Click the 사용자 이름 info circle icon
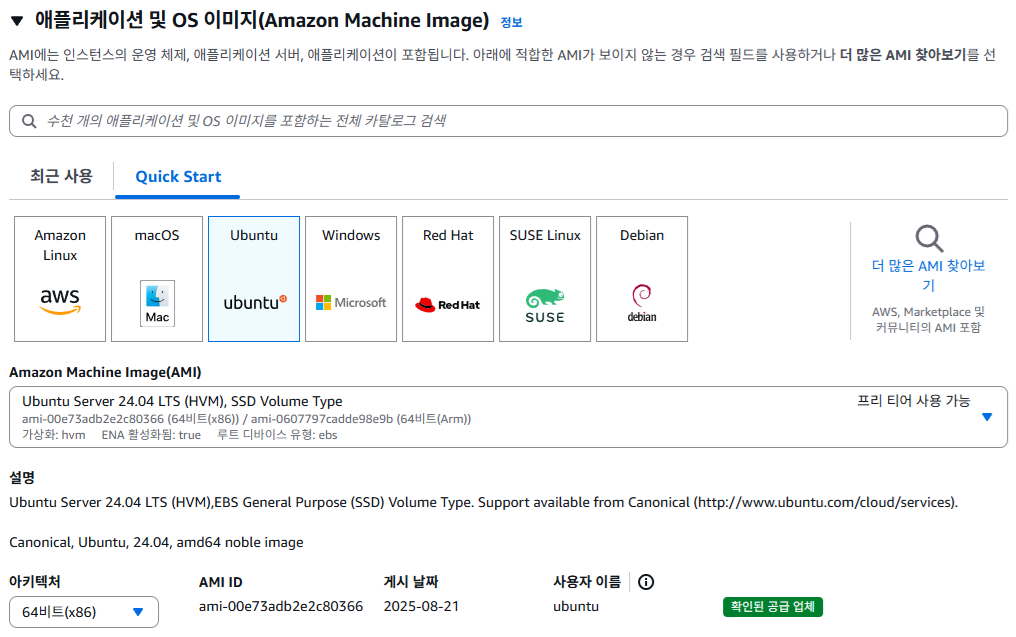 pos(646,582)
